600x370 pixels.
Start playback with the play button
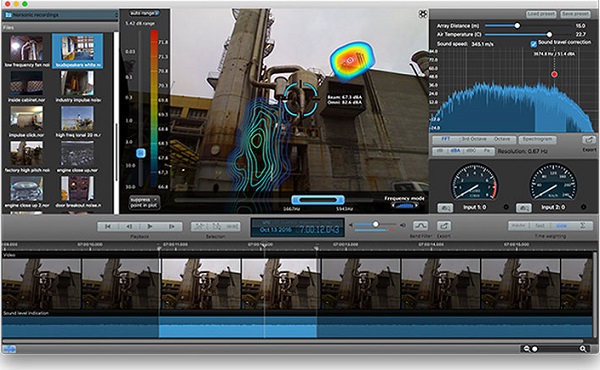150,227
